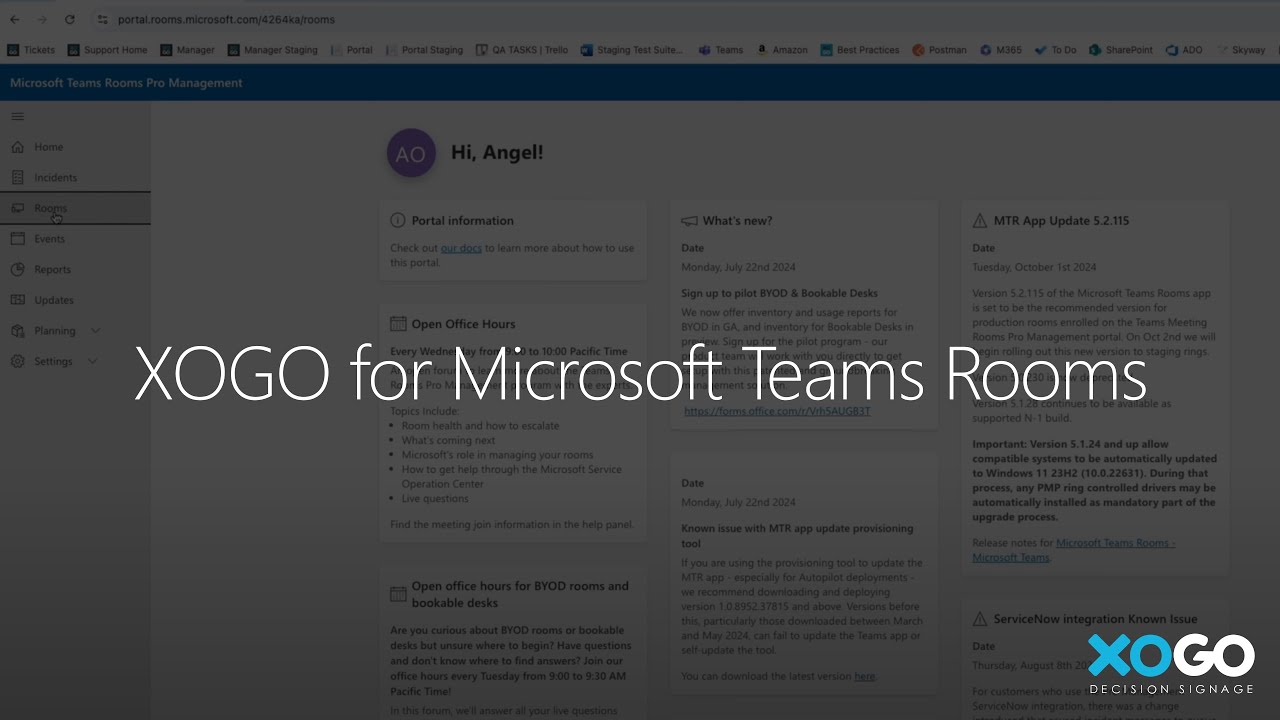The image size is (1280, 720).
Task: Collapse the sidebar with the hamburger icon
Action: (17, 117)
